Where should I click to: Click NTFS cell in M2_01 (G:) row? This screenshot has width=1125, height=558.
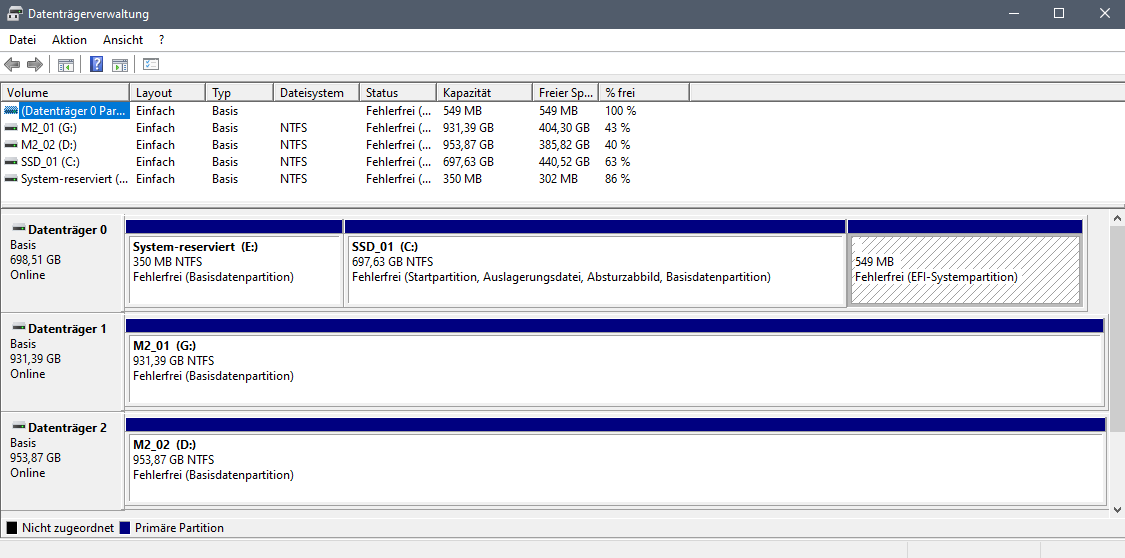tap(293, 128)
